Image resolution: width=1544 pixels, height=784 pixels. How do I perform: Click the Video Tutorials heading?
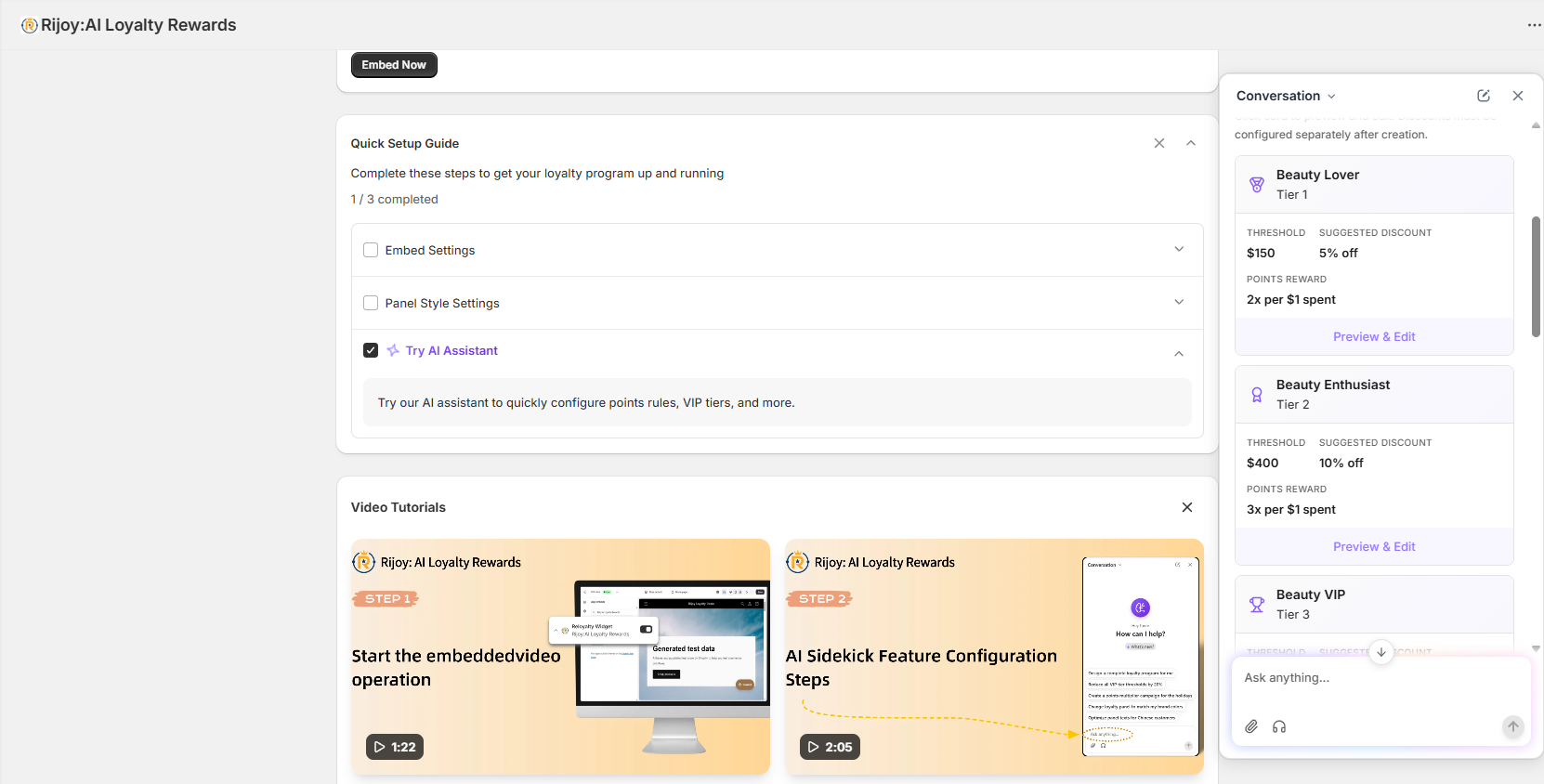click(399, 507)
